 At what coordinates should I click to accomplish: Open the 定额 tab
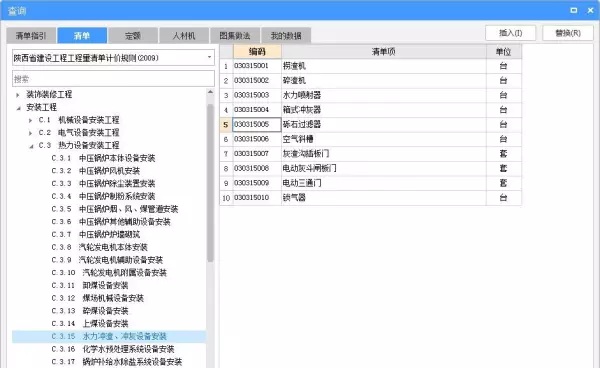click(133, 36)
